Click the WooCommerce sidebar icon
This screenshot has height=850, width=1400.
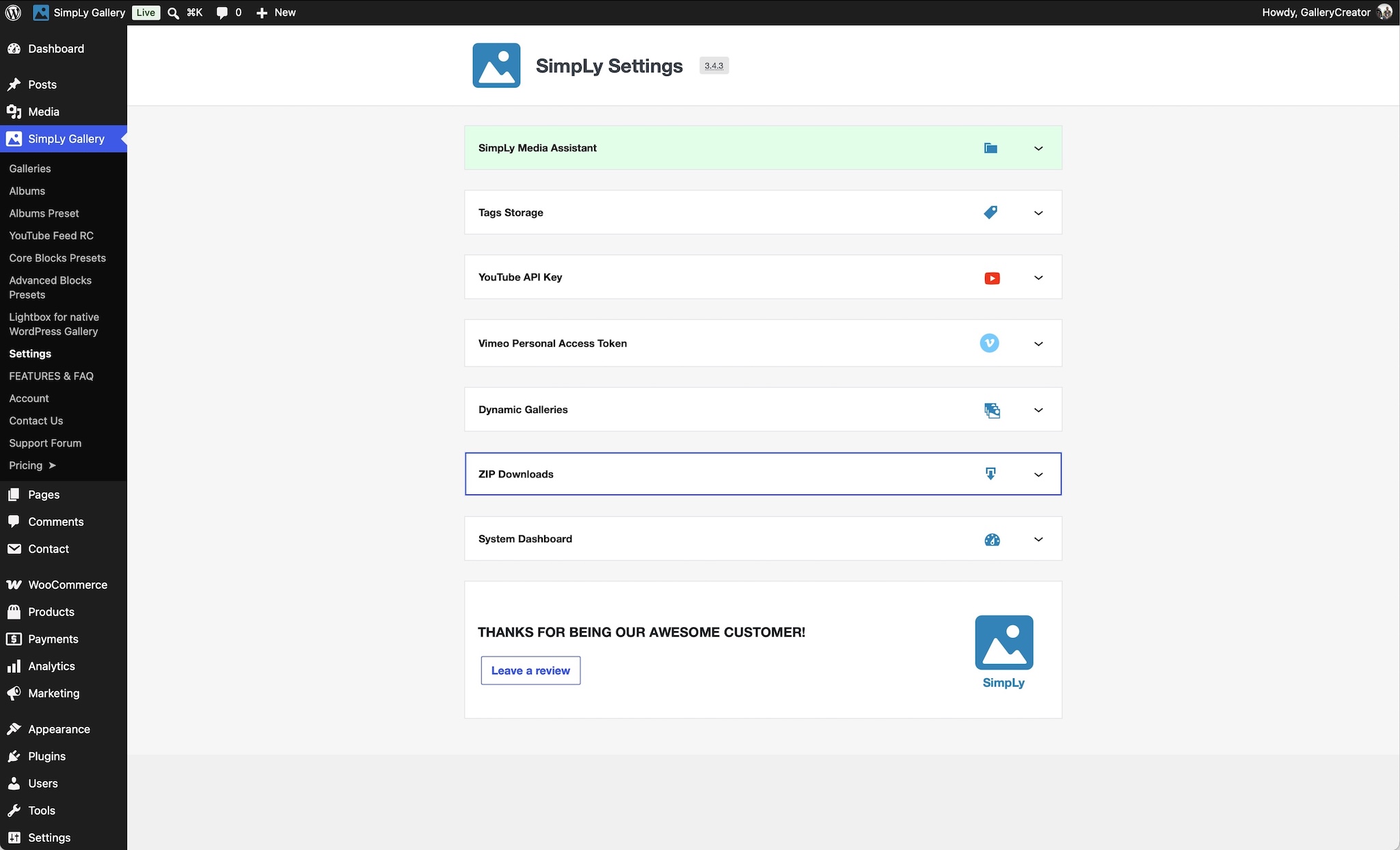coord(14,585)
